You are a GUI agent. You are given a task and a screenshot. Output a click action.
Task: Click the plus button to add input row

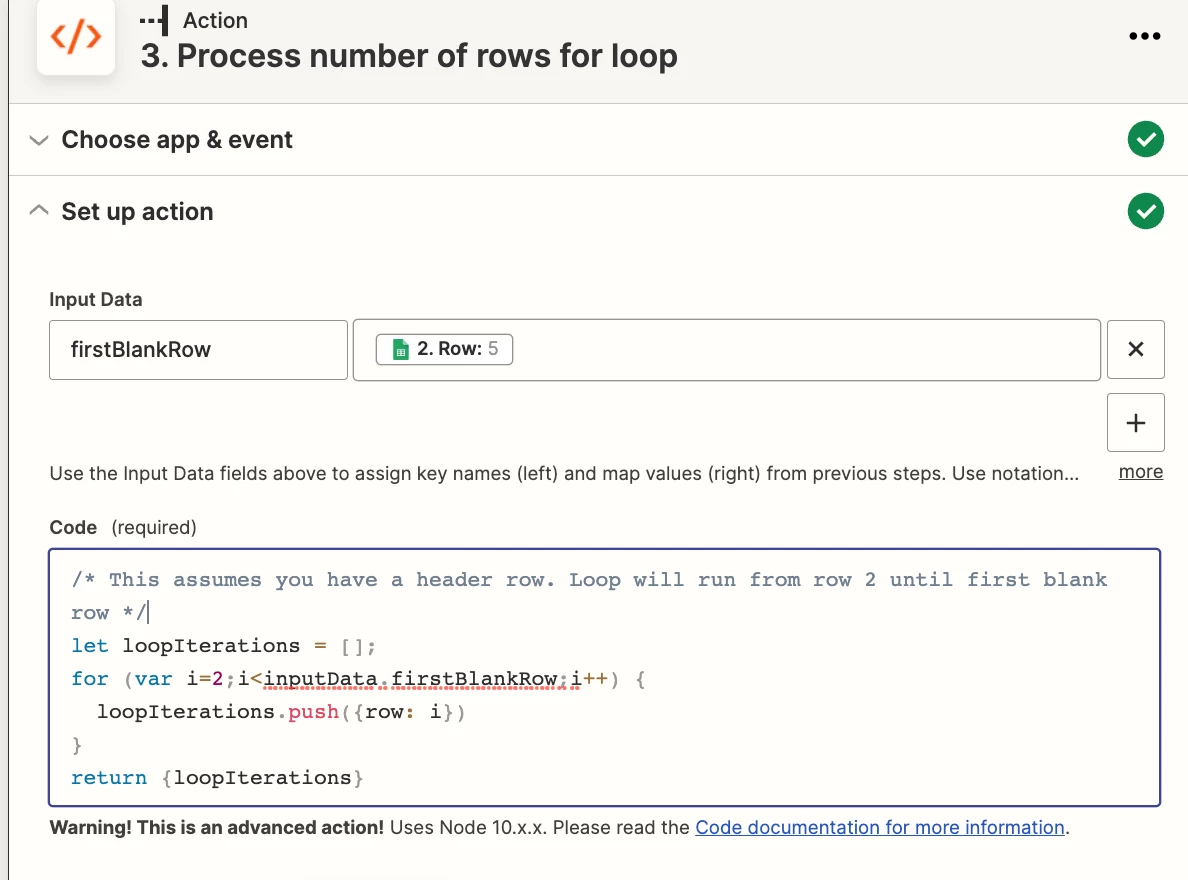1135,422
